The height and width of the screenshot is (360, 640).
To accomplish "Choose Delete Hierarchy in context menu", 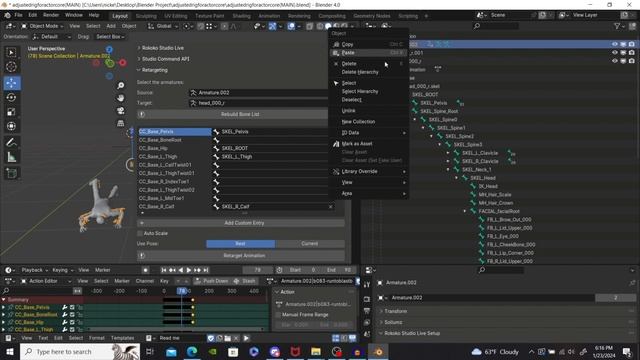I will click(x=369, y=72).
